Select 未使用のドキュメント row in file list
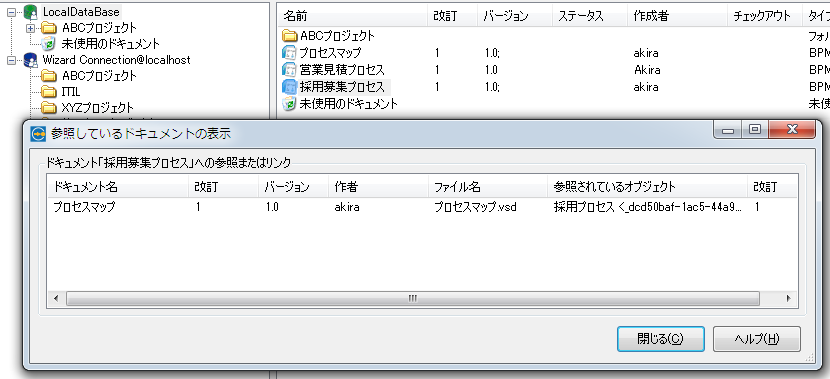This screenshot has height=379, width=830. 554,104
